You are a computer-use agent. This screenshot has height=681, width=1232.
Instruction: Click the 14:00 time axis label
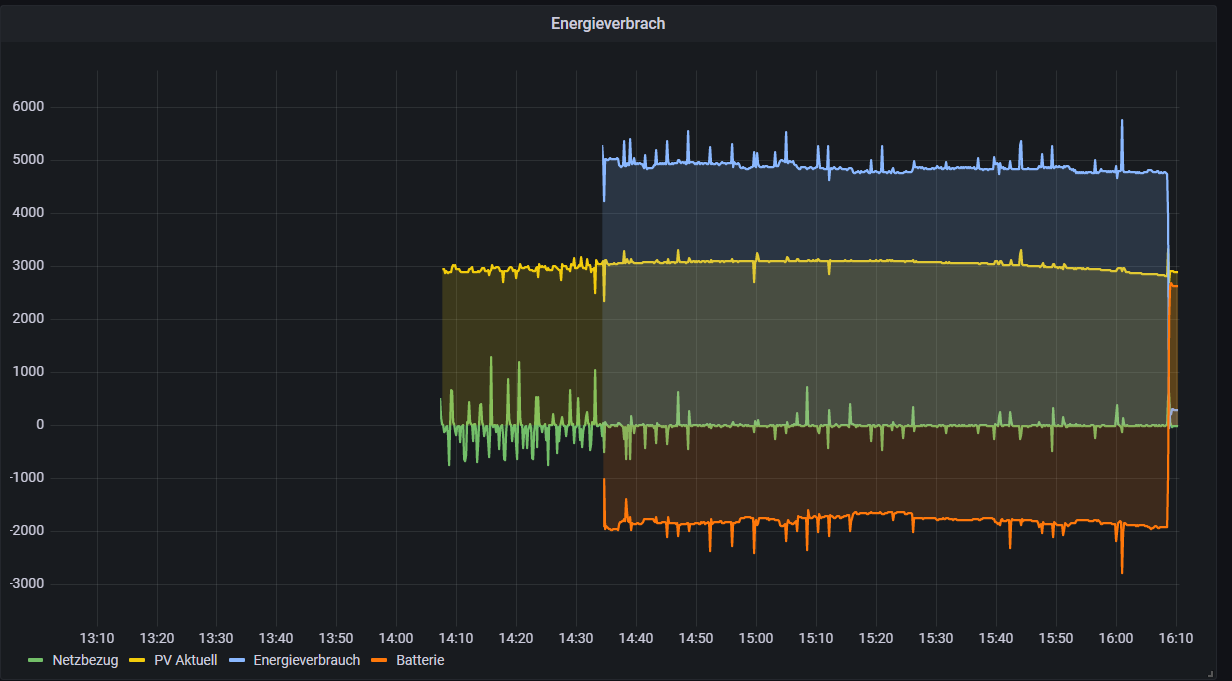pos(396,638)
